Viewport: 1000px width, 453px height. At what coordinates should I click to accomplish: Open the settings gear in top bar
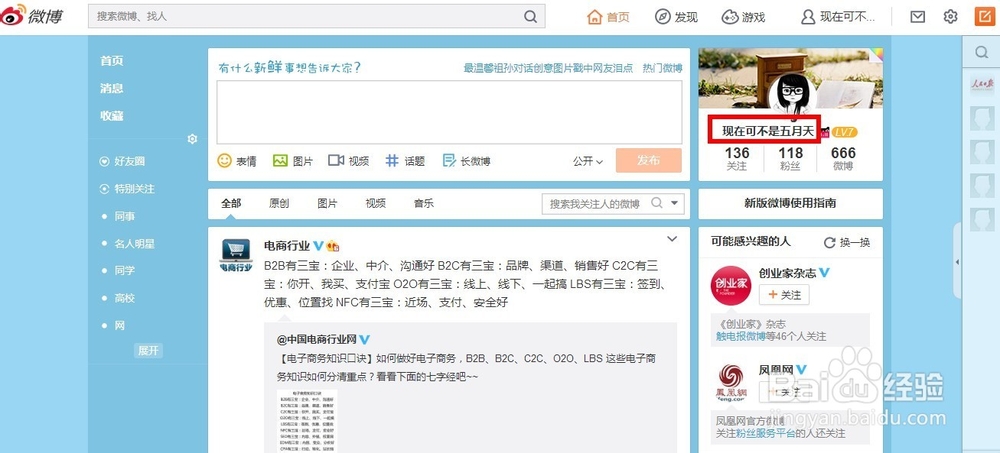[950, 17]
